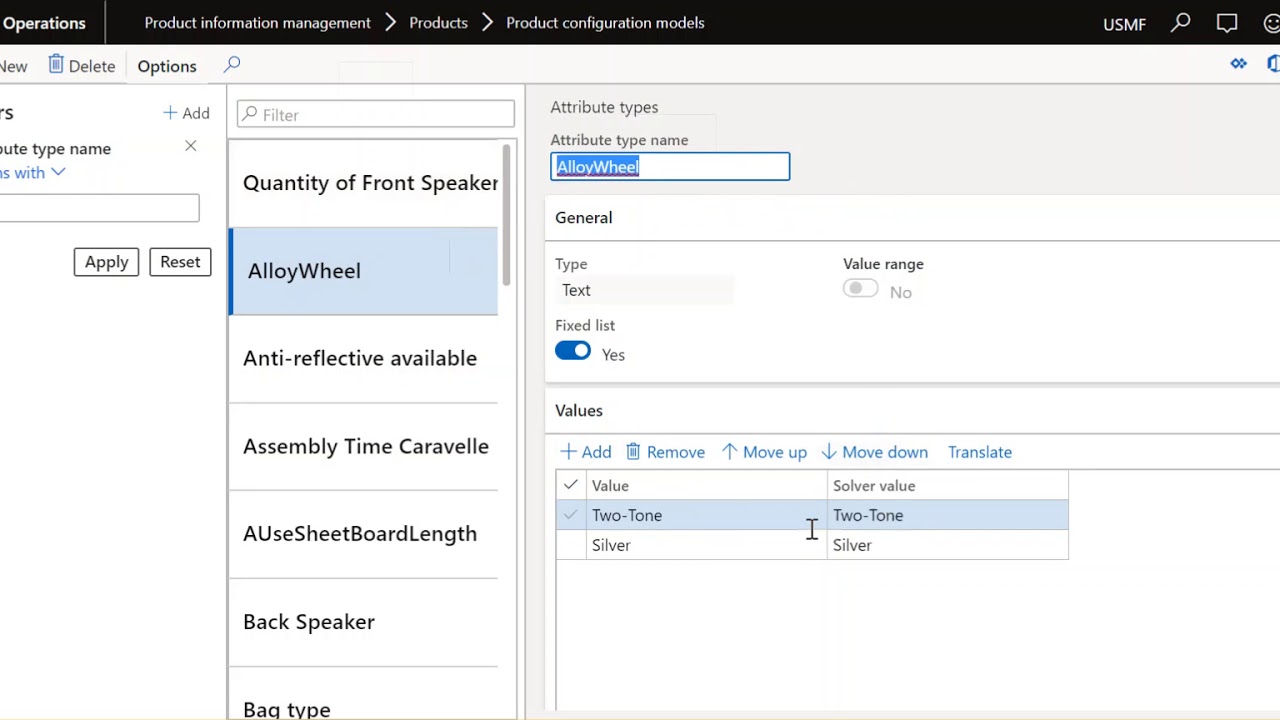Toggle the Fixed list switch
1280x720 pixels.
tap(573, 351)
